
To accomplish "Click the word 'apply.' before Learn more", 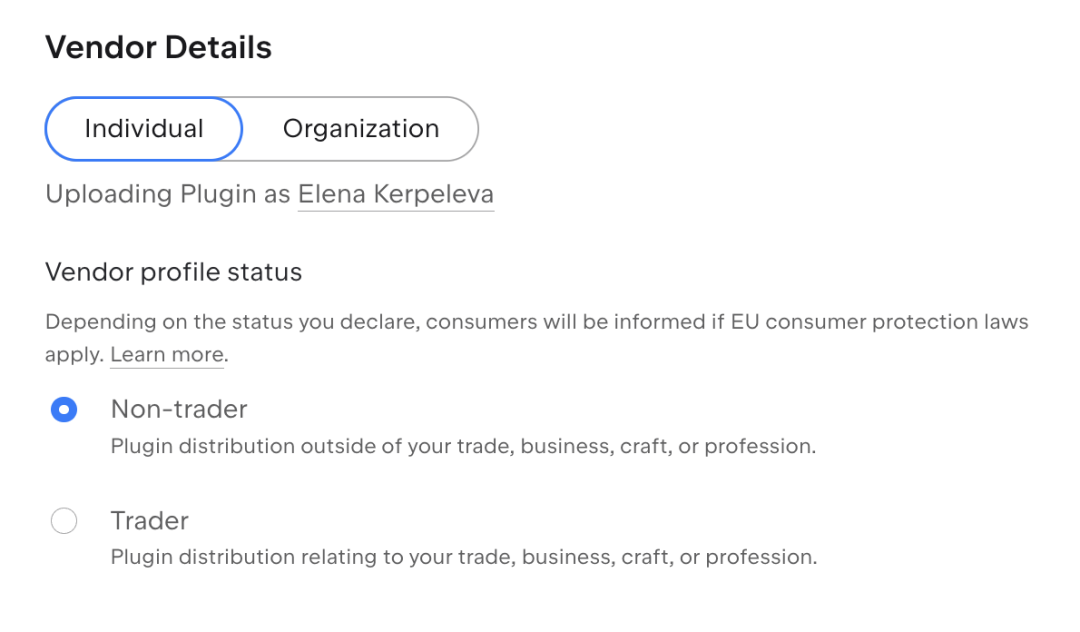I will (x=74, y=355).
